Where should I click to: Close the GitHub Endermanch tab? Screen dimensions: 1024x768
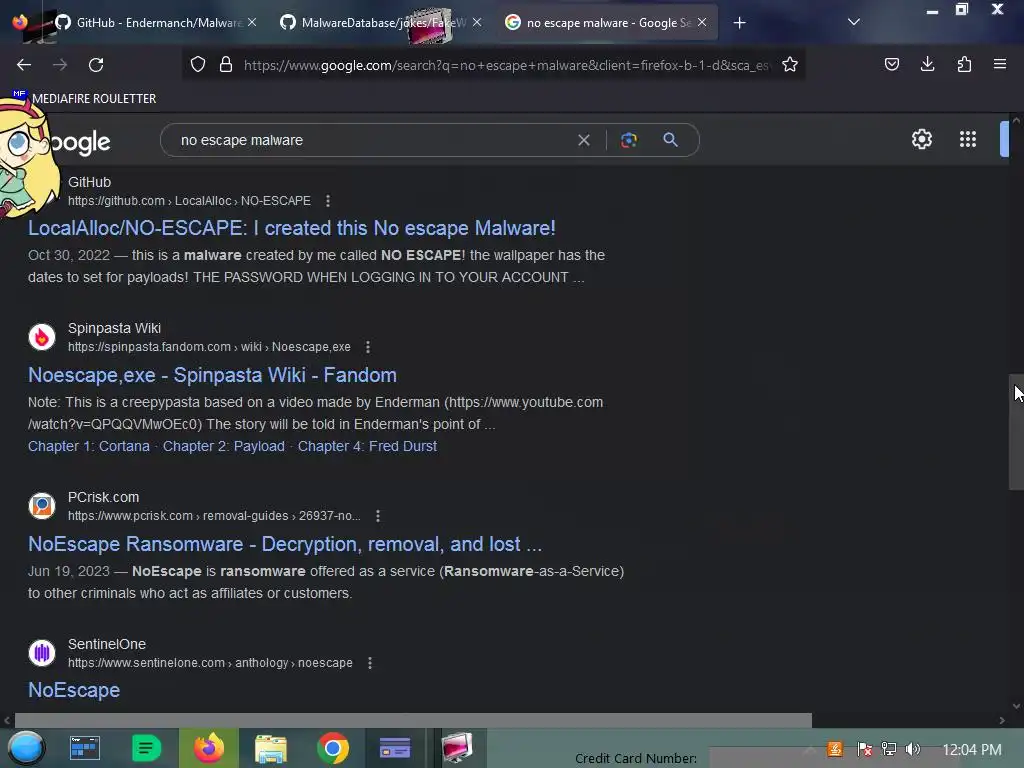pyautogui.click(x=252, y=22)
